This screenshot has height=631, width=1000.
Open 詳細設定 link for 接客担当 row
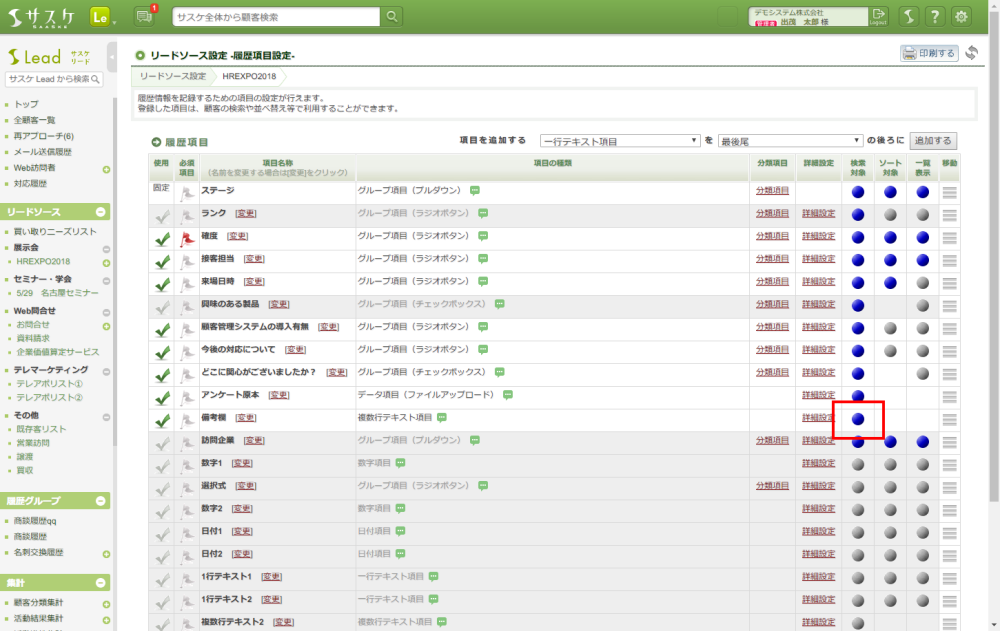(818, 259)
